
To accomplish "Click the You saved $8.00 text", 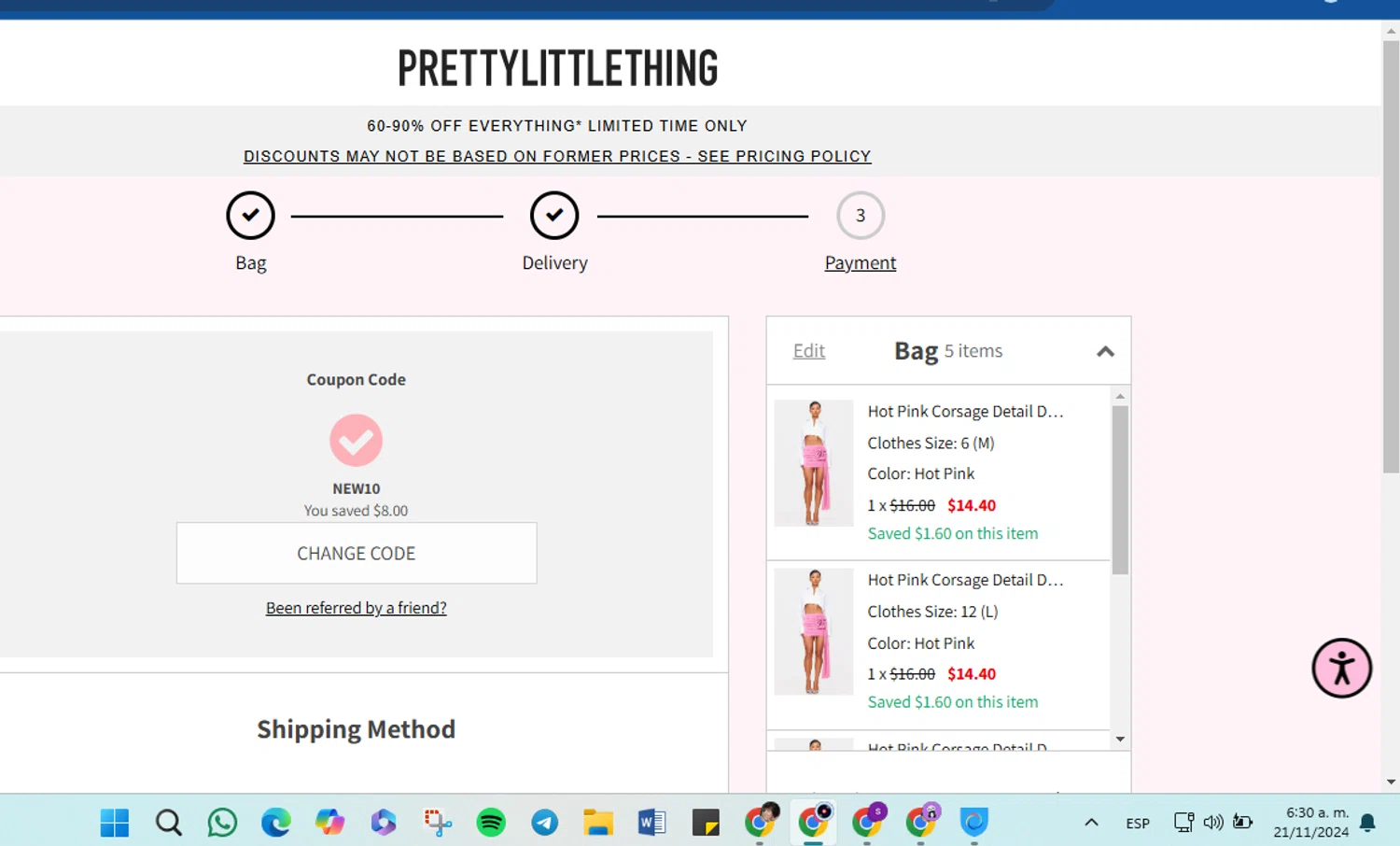I will tap(356, 511).
